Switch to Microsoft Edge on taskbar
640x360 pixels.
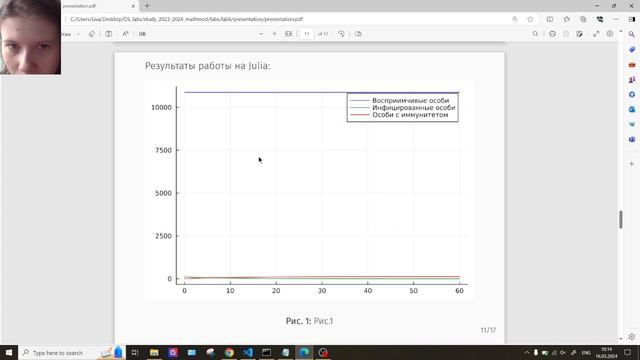point(304,352)
